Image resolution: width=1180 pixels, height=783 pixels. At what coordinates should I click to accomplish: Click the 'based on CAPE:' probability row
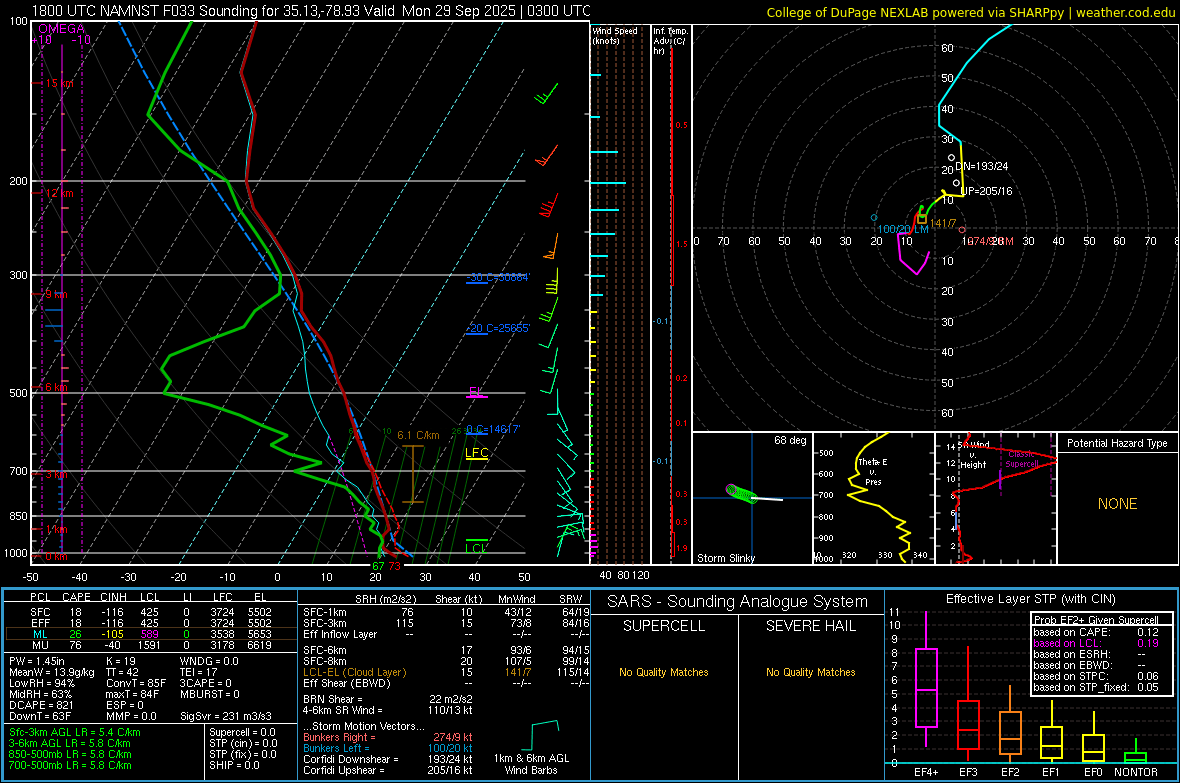pos(1096,632)
